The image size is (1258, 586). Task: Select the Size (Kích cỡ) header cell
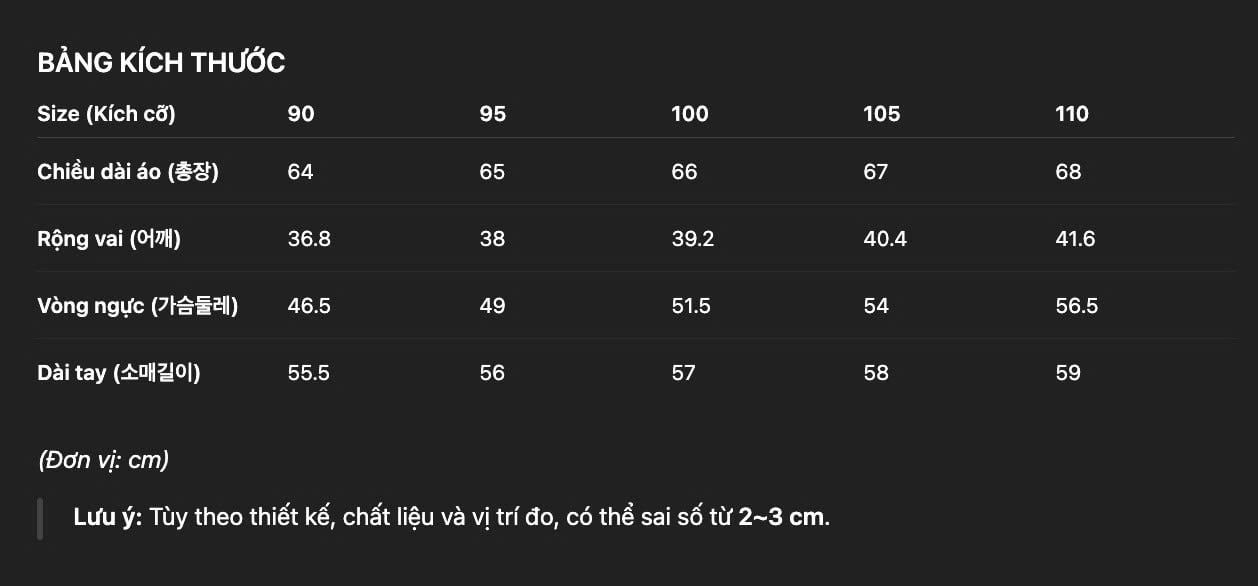[106, 114]
